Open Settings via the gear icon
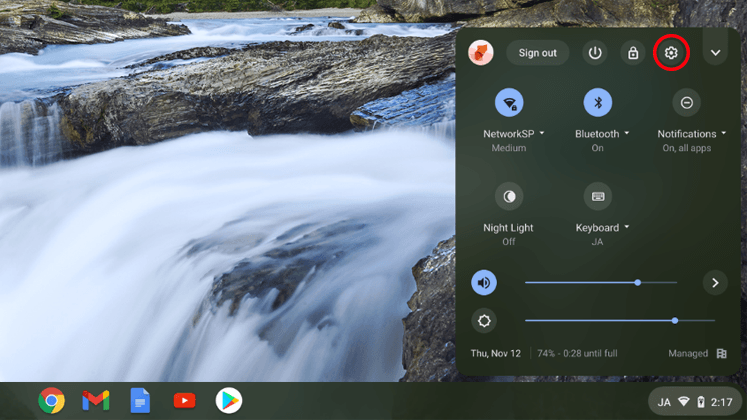Screen dimensions: 747x420 click(671, 53)
